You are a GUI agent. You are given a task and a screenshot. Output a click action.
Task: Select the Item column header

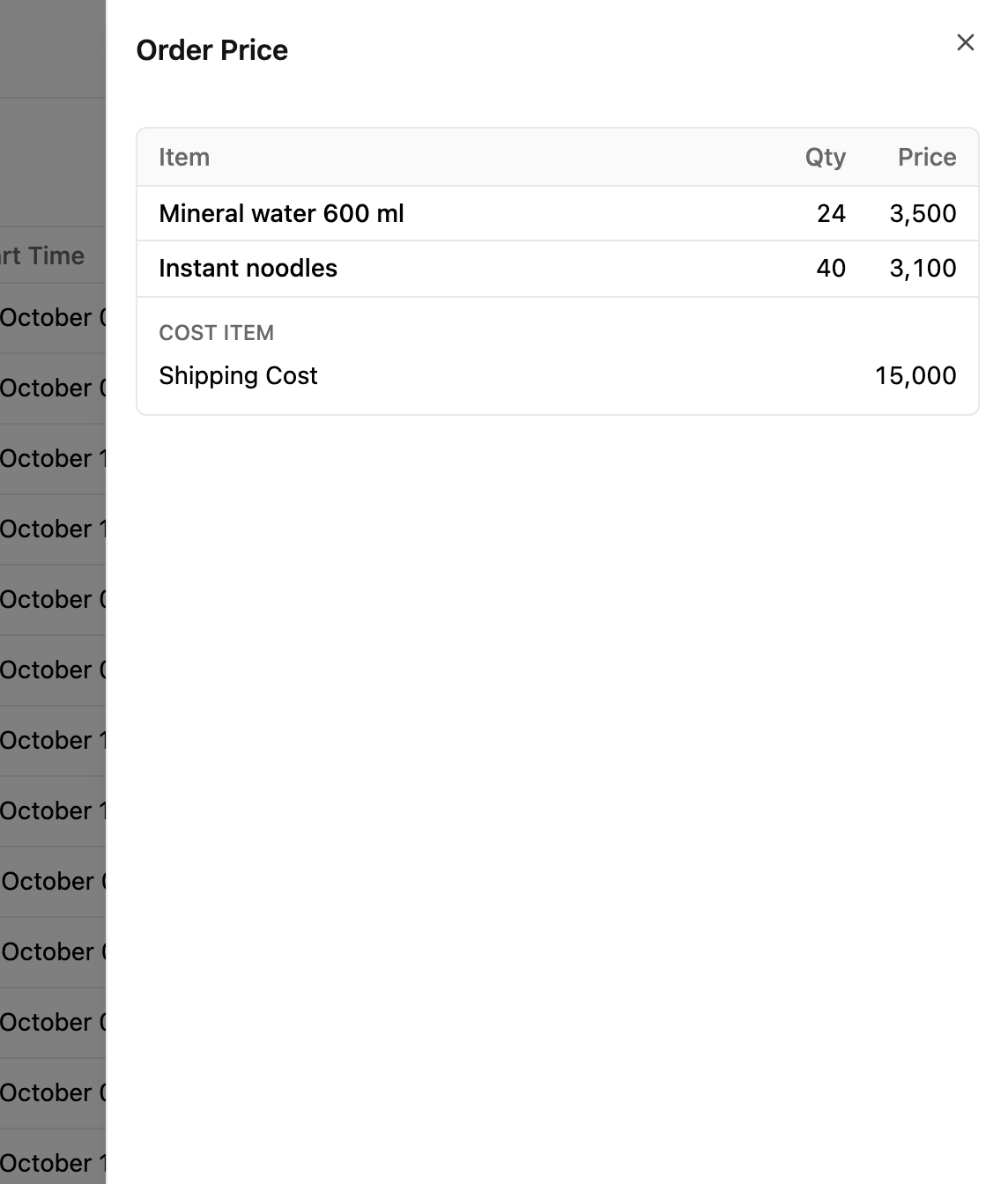point(184,157)
